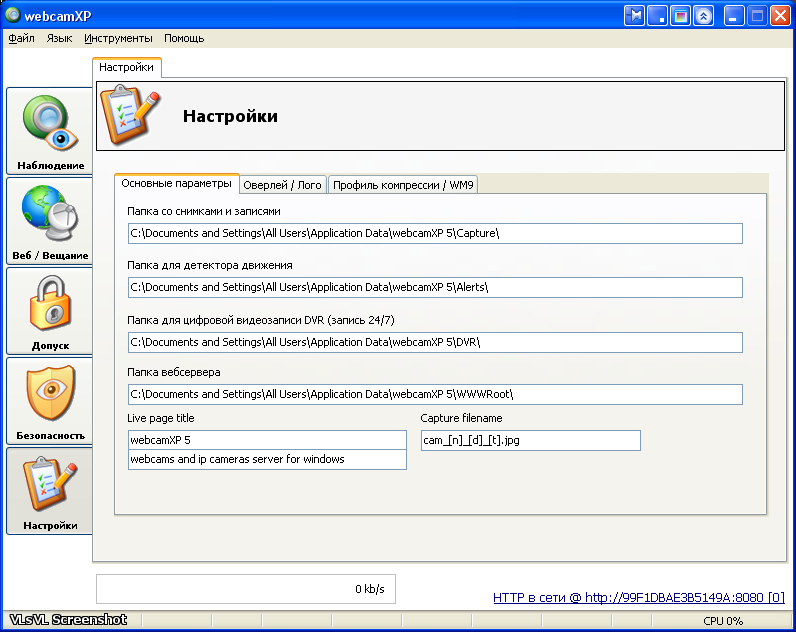Screen dimensions: 796x632
Task: Click the pin always-on-top title bar icon
Action: 634,16
